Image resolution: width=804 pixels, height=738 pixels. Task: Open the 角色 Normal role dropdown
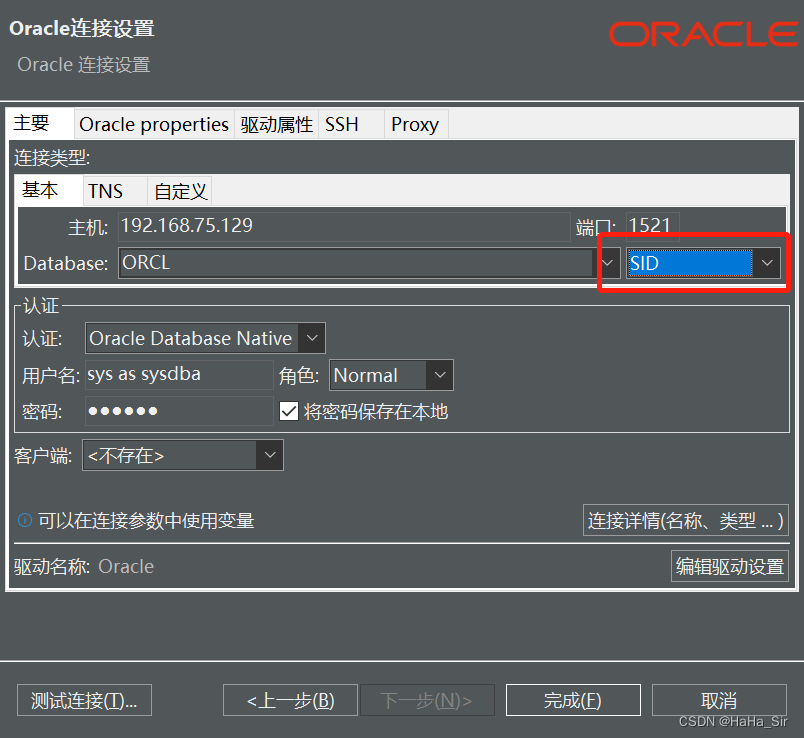coord(391,375)
